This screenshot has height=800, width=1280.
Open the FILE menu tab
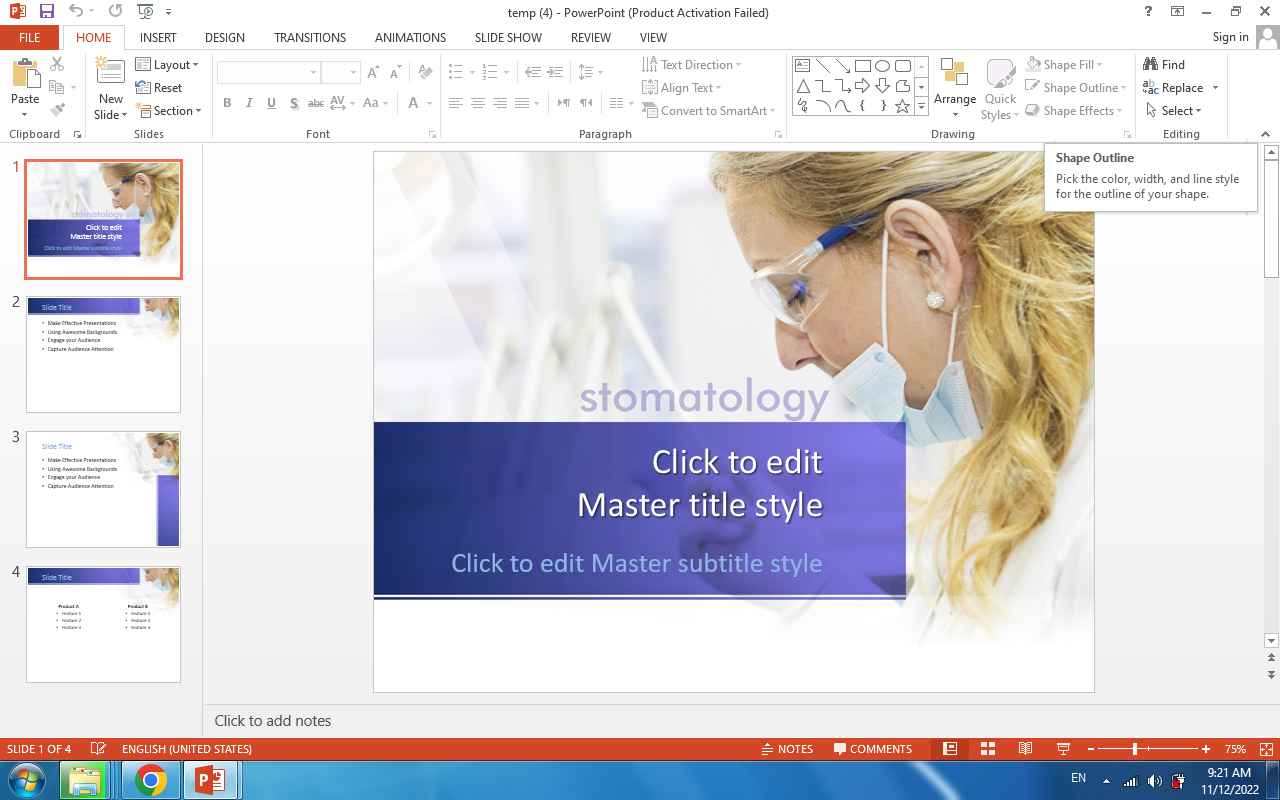point(30,38)
